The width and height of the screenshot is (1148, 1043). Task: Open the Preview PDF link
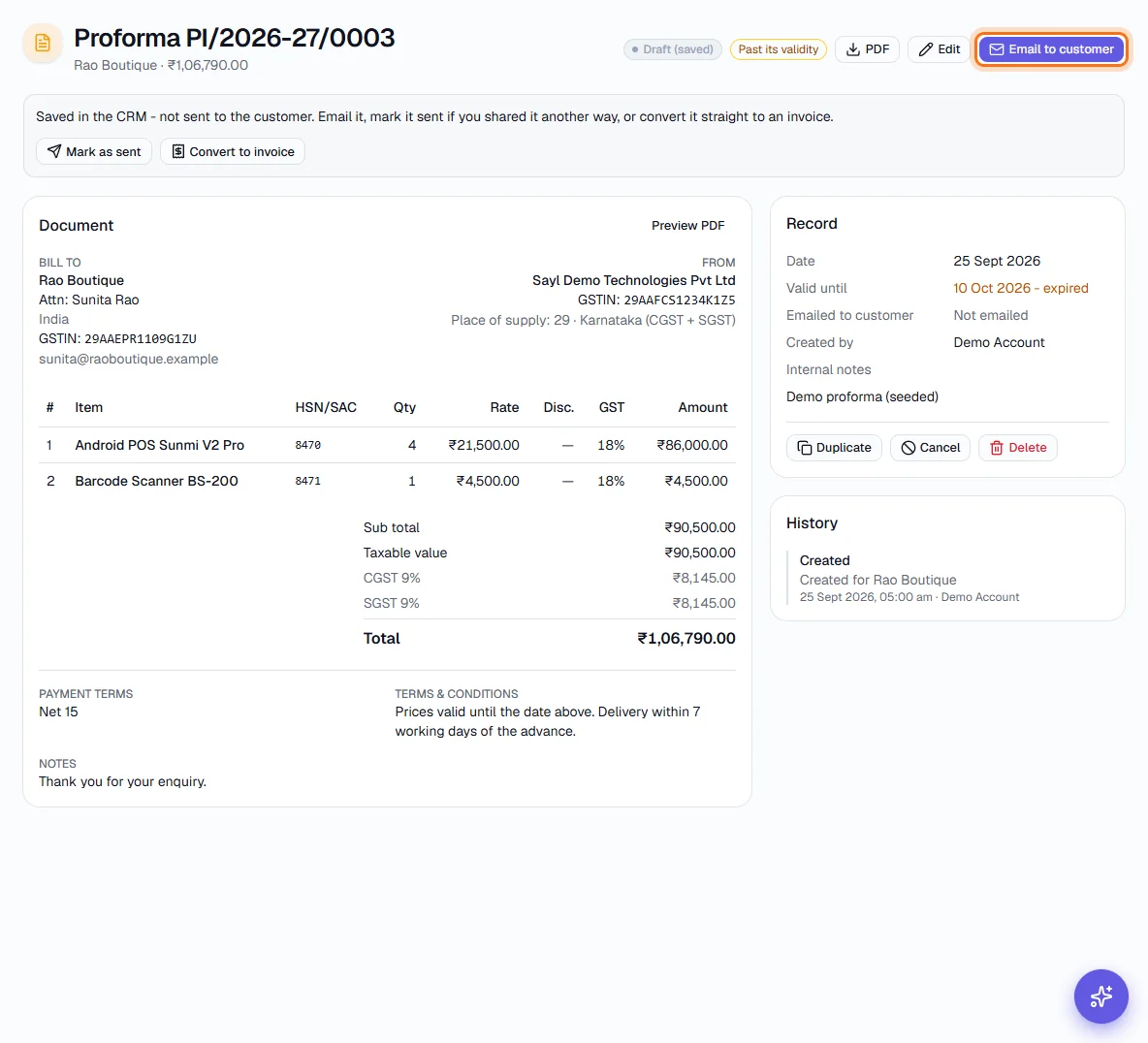[x=687, y=226]
